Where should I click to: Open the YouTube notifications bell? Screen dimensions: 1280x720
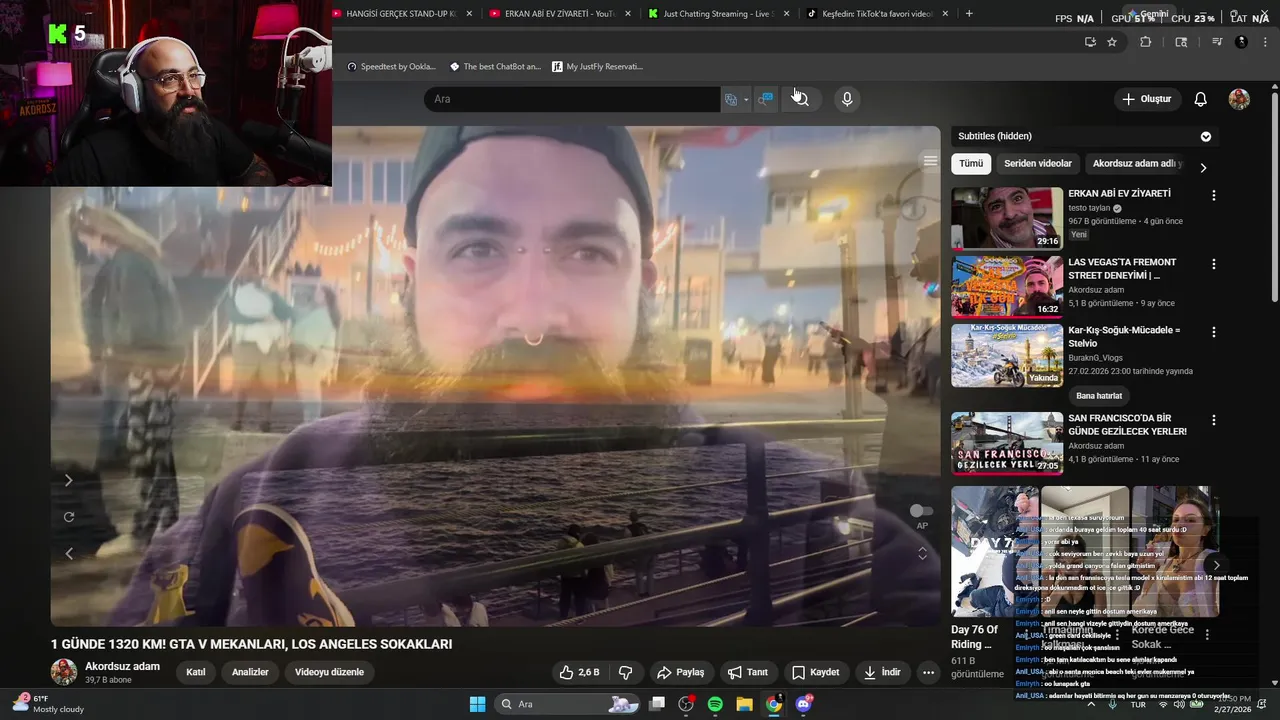tap(1200, 99)
